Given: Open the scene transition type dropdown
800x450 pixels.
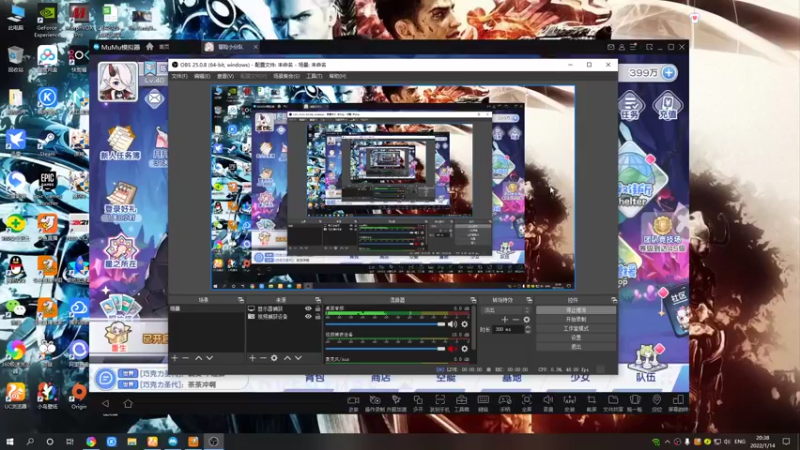Looking at the screenshot, I should coord(506,310).
